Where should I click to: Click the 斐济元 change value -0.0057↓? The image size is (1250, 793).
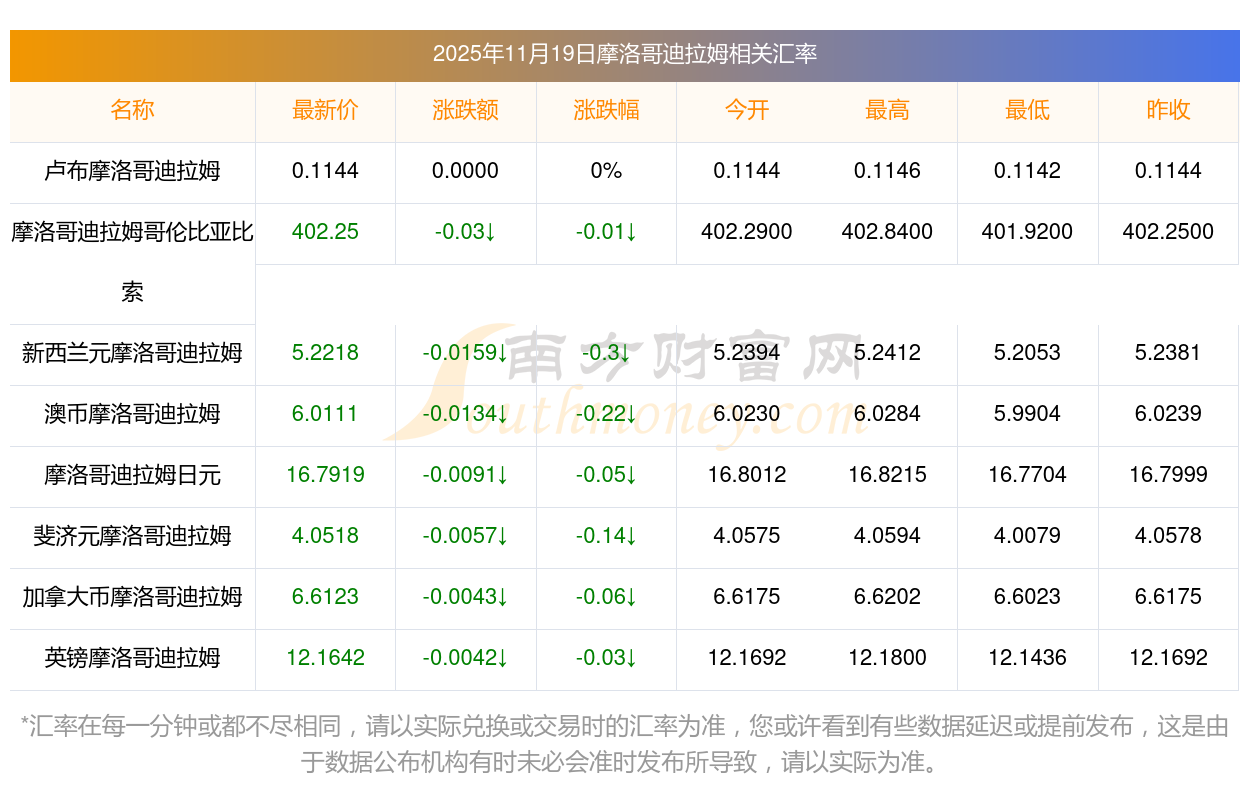tap(465, 536)
